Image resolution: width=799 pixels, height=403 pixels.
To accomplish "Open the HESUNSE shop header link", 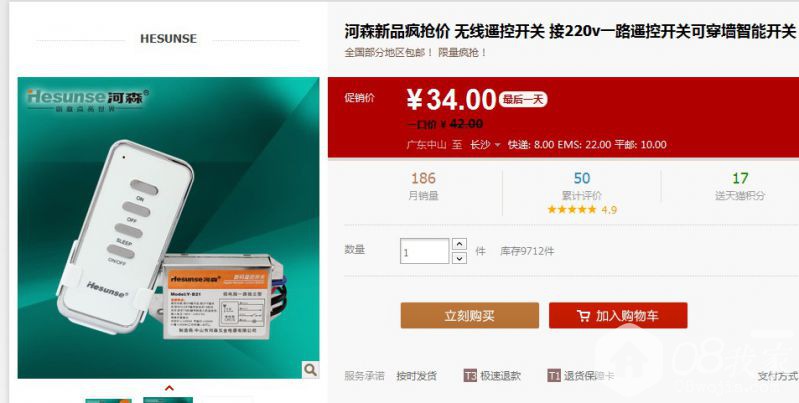I will coord(168,39).
